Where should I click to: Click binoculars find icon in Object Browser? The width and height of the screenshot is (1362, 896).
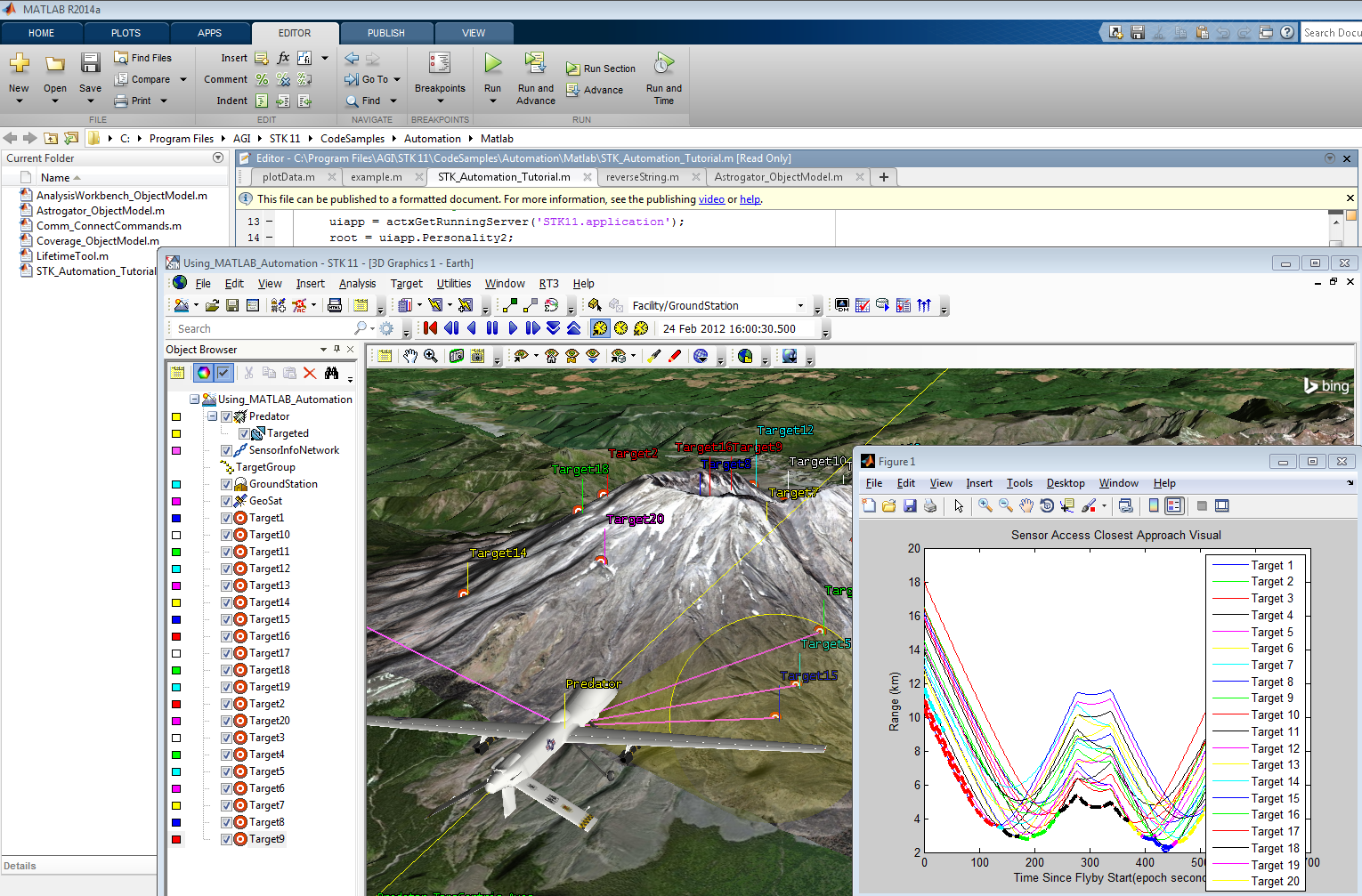pyautogui.click(x=331, y=373)
